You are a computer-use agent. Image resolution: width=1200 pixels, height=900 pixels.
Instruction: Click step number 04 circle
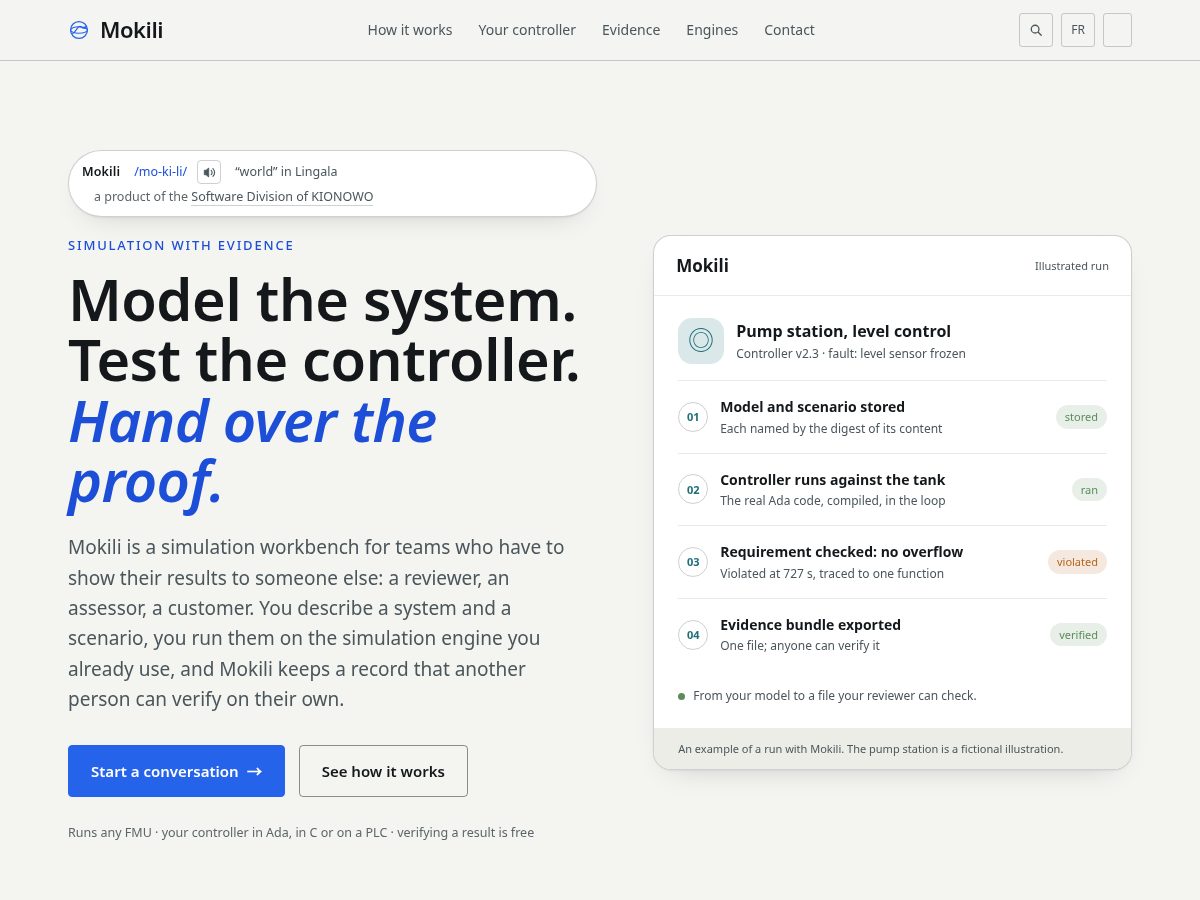693,635
